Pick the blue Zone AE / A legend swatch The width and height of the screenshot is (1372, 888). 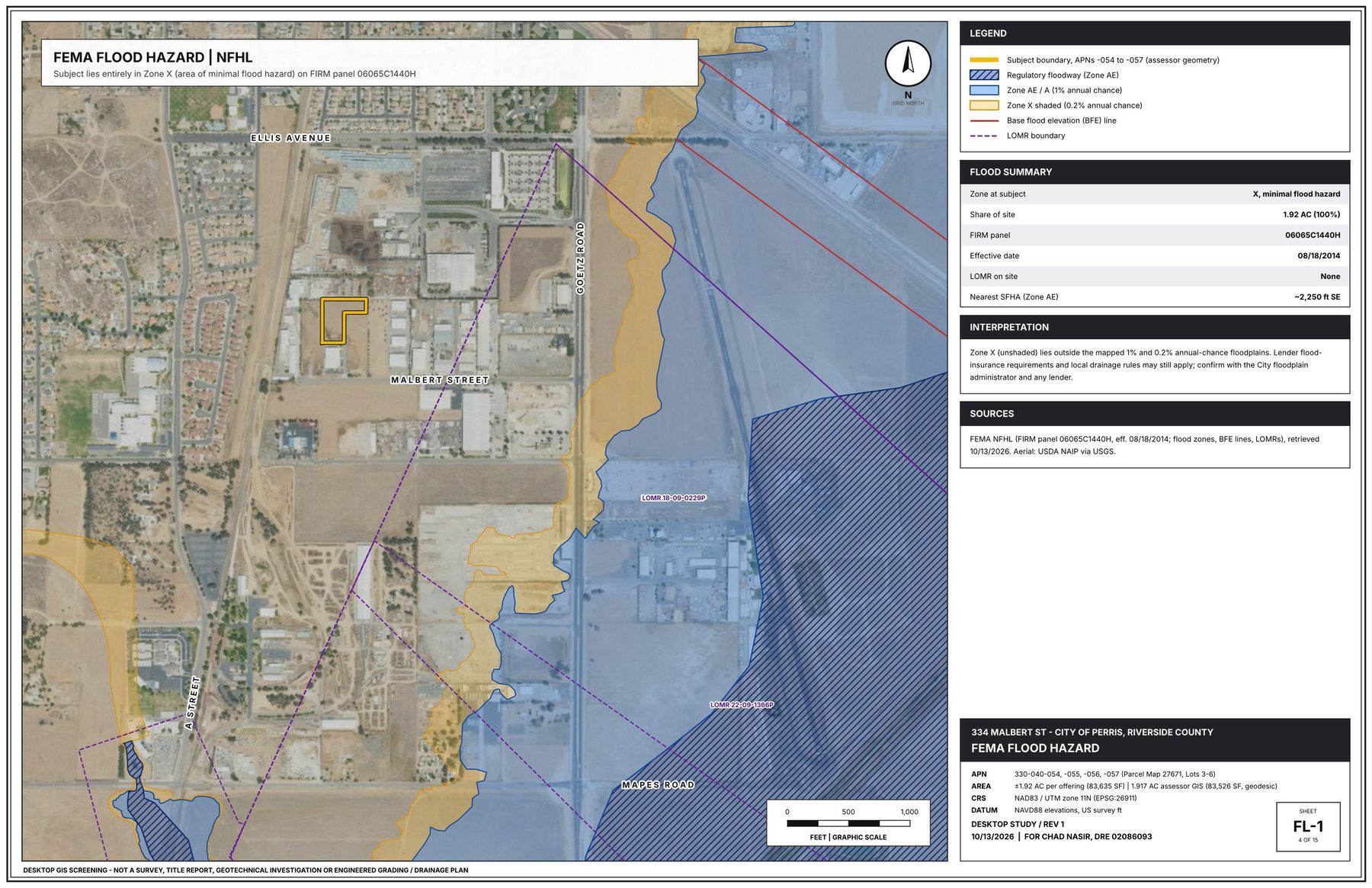[984, 91]
